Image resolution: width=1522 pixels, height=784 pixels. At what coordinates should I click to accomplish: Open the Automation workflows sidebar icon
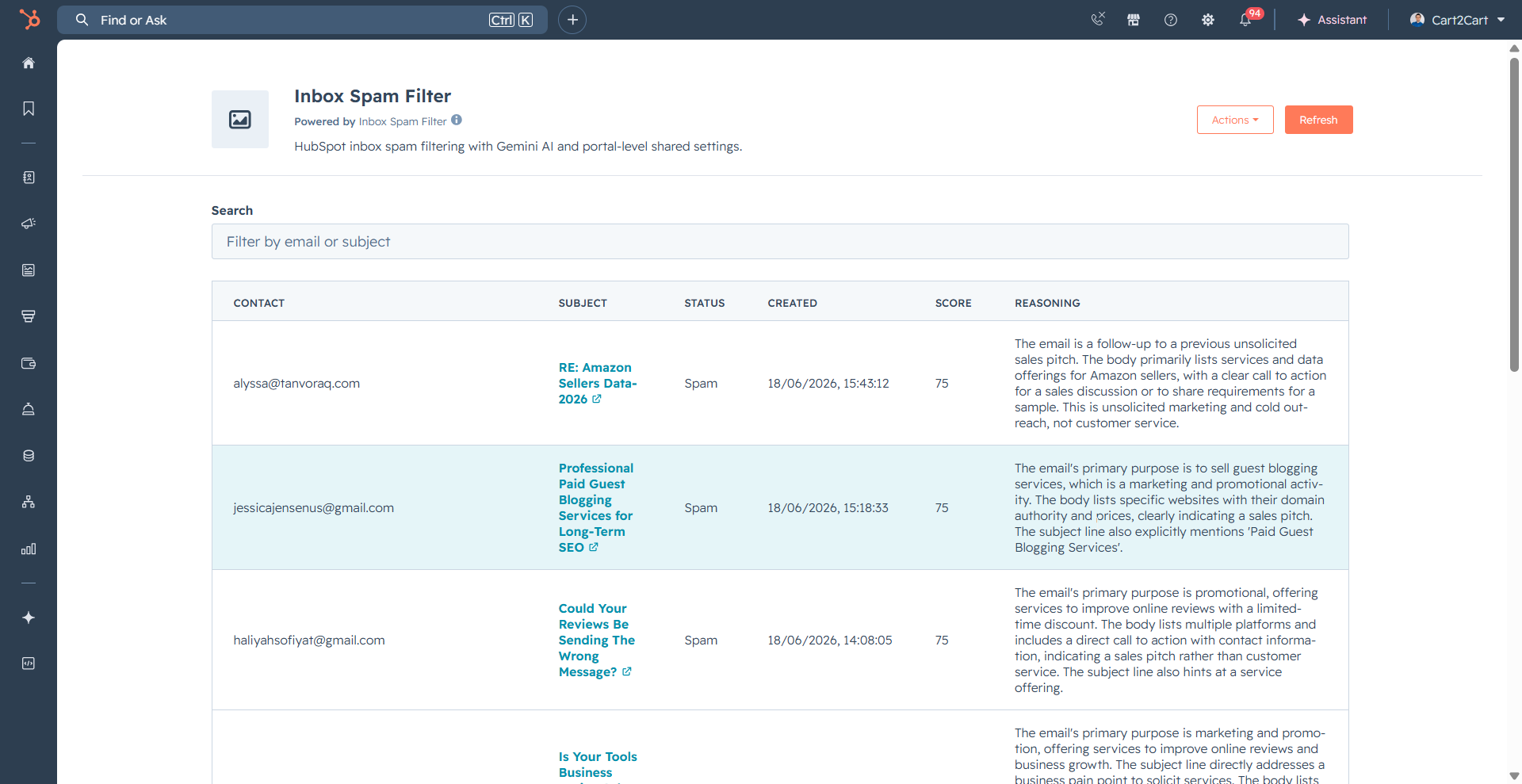tap(29, 502)
